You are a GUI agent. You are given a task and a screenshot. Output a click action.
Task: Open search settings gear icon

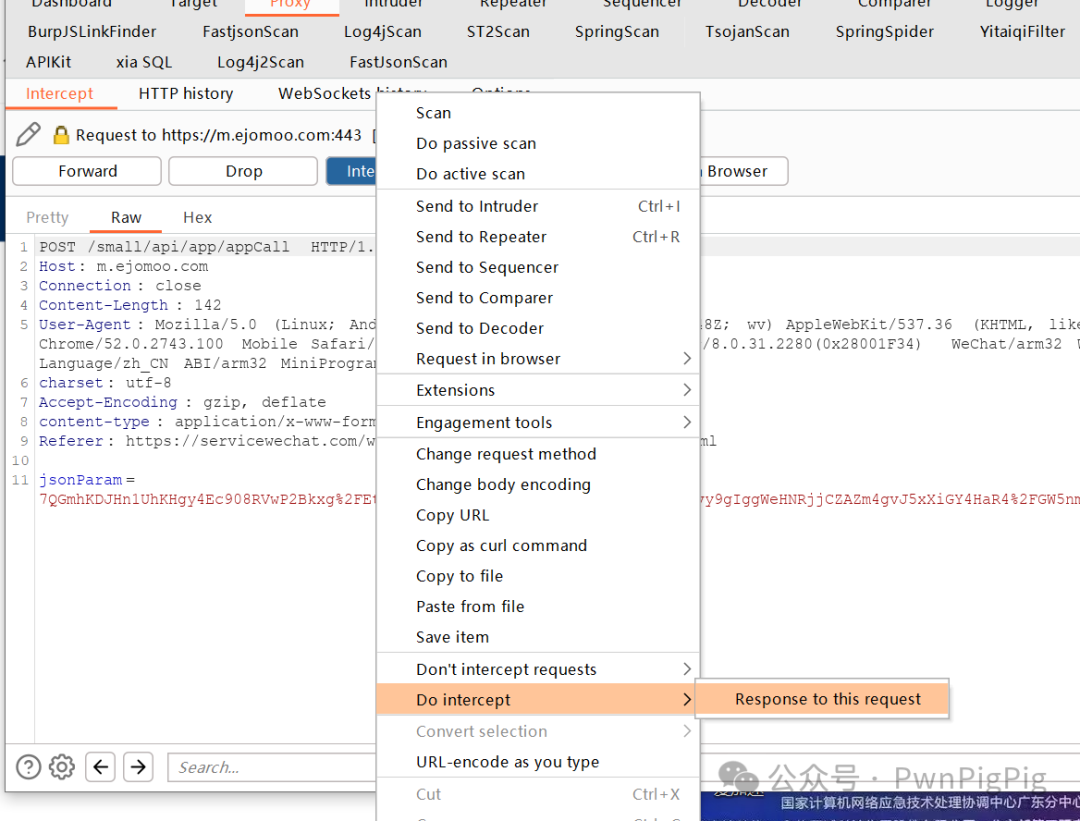click(x=62, y=767)
